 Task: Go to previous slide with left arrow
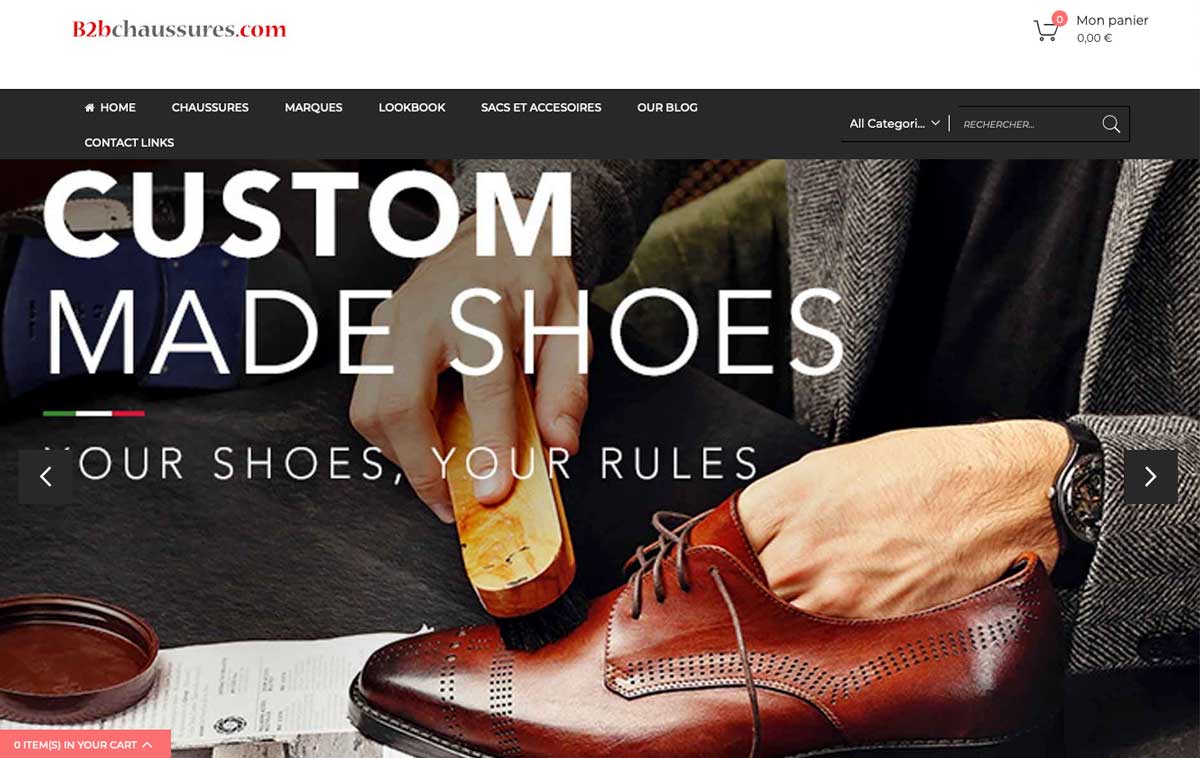45,477
